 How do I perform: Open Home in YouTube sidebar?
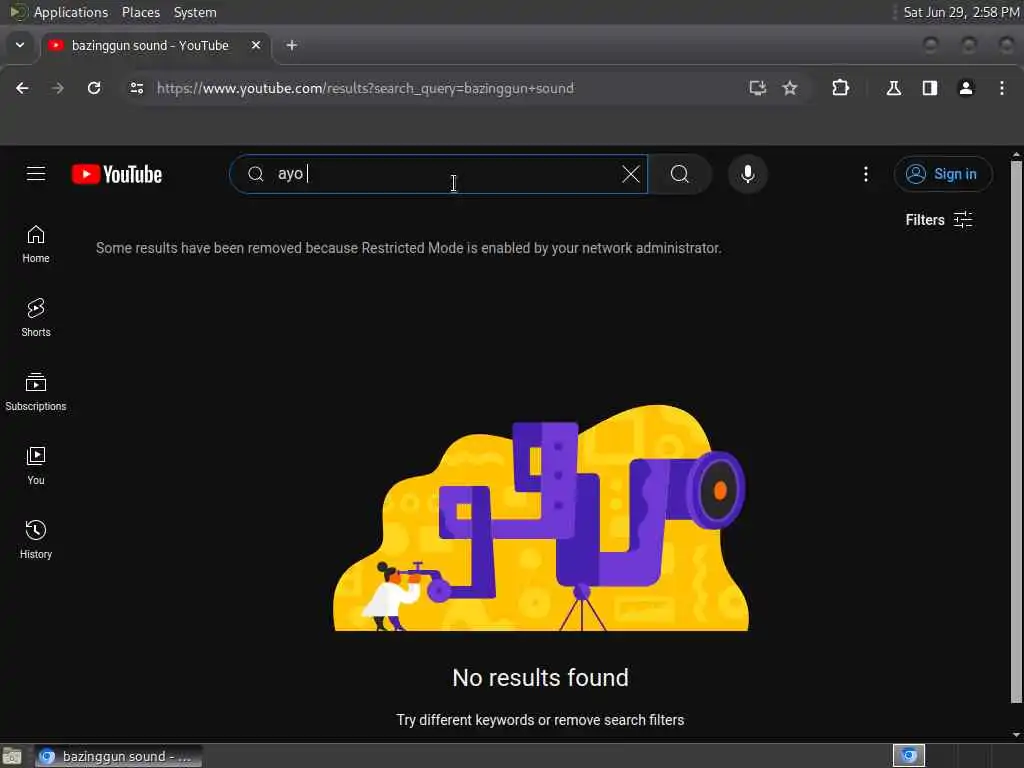coord(36,244)
